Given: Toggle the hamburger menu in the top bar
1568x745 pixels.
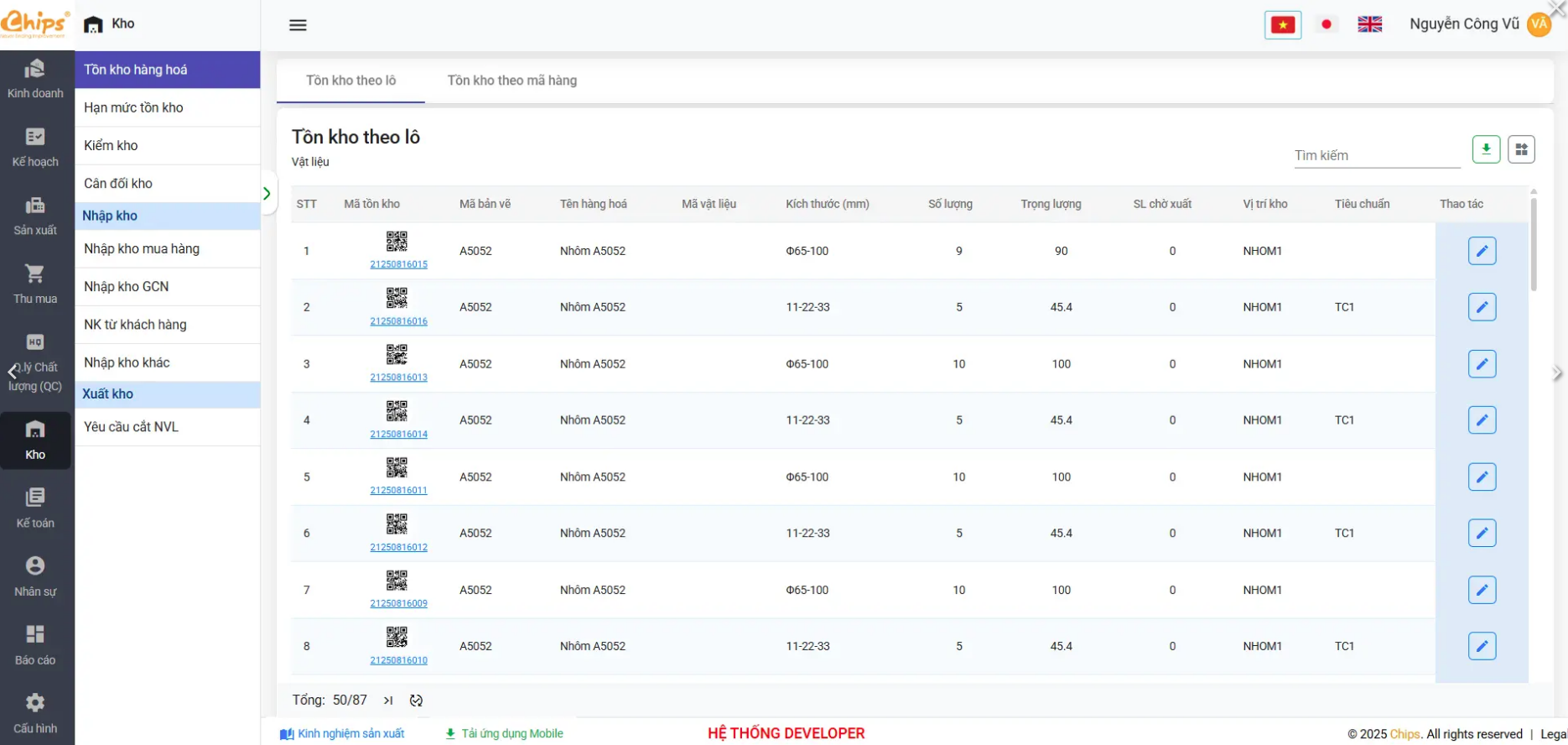Looking at the screenshot, I should coord(298,25).
